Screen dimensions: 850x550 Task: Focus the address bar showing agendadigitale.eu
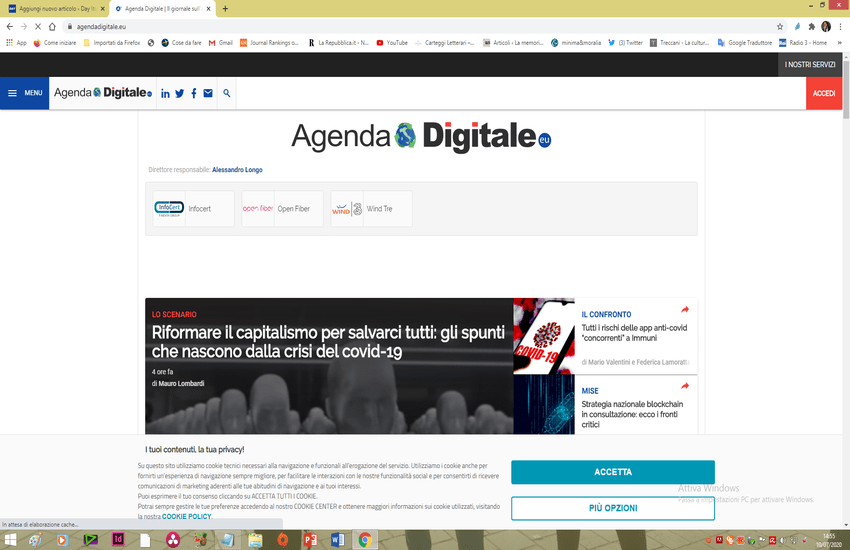[423, 27]
